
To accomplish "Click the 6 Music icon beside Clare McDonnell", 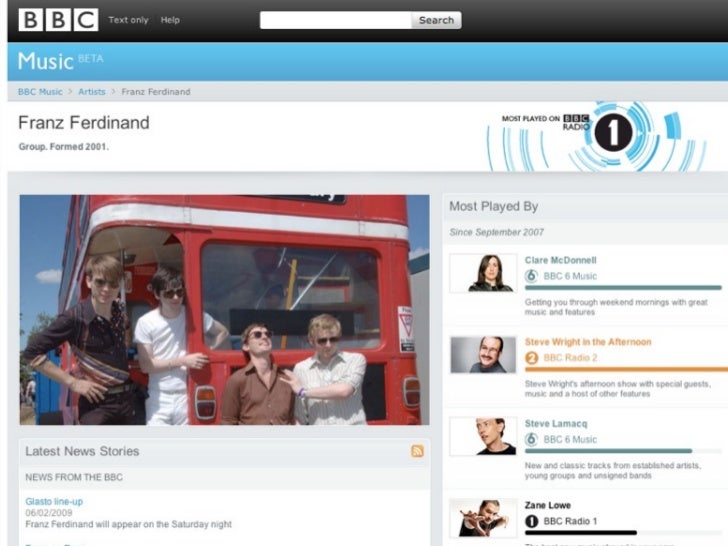I will 531,276.
